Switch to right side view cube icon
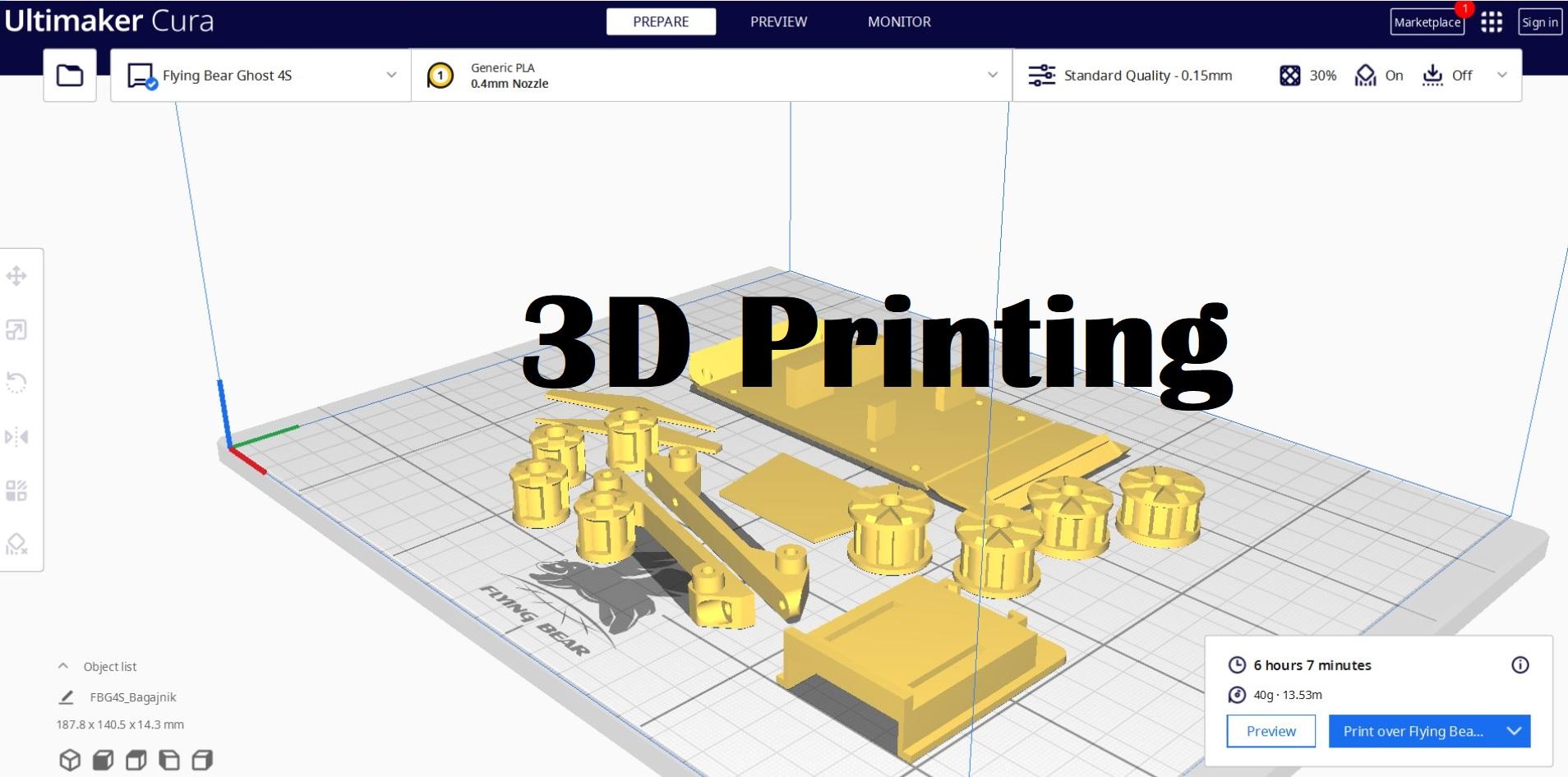Screen dimensions: 1568x777 point(202,760)
